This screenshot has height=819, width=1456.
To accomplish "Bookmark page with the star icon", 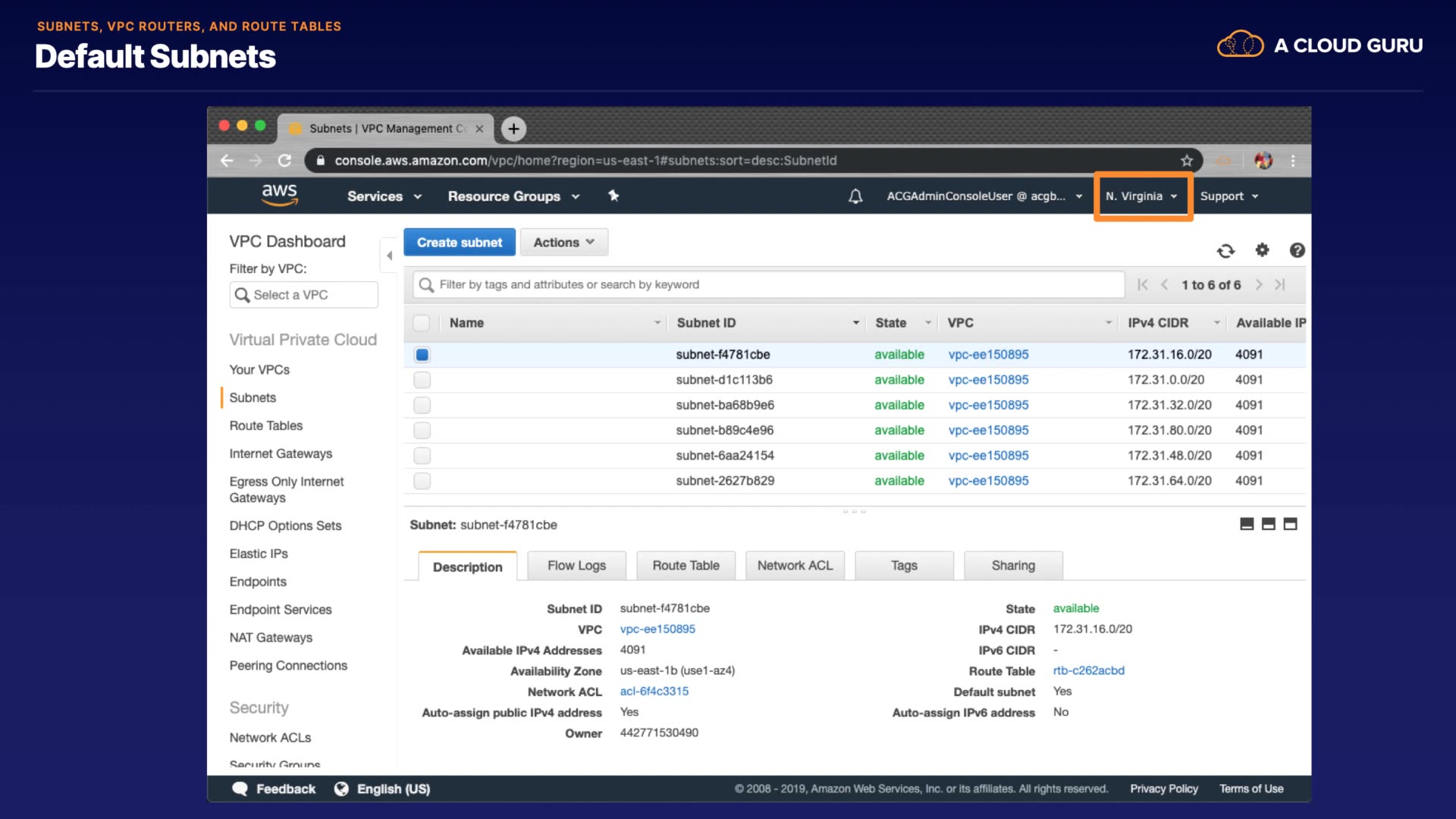I will point(1187,161).
